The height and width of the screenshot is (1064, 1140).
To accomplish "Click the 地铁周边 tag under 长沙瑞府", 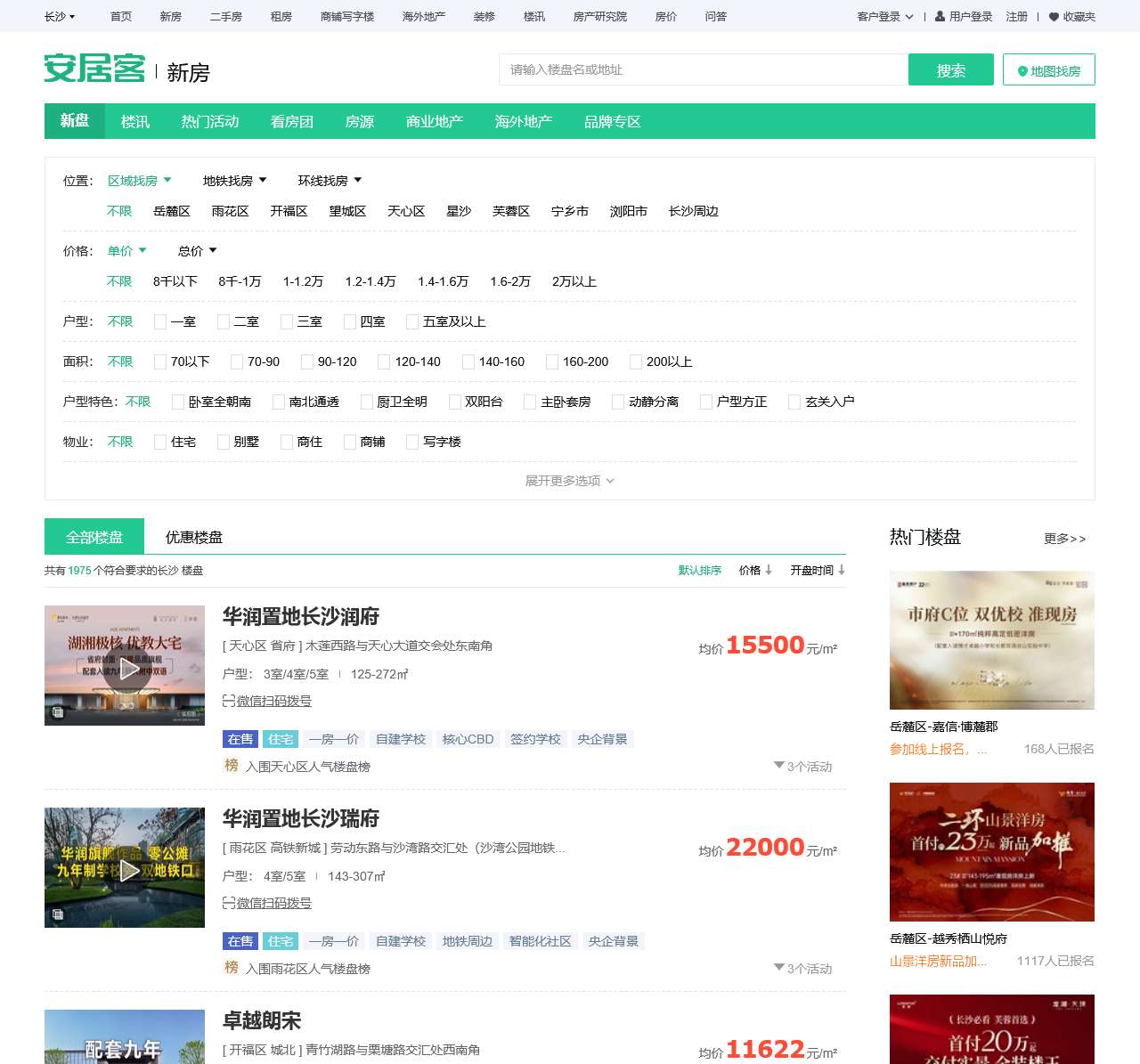I will tap(468, 941).
